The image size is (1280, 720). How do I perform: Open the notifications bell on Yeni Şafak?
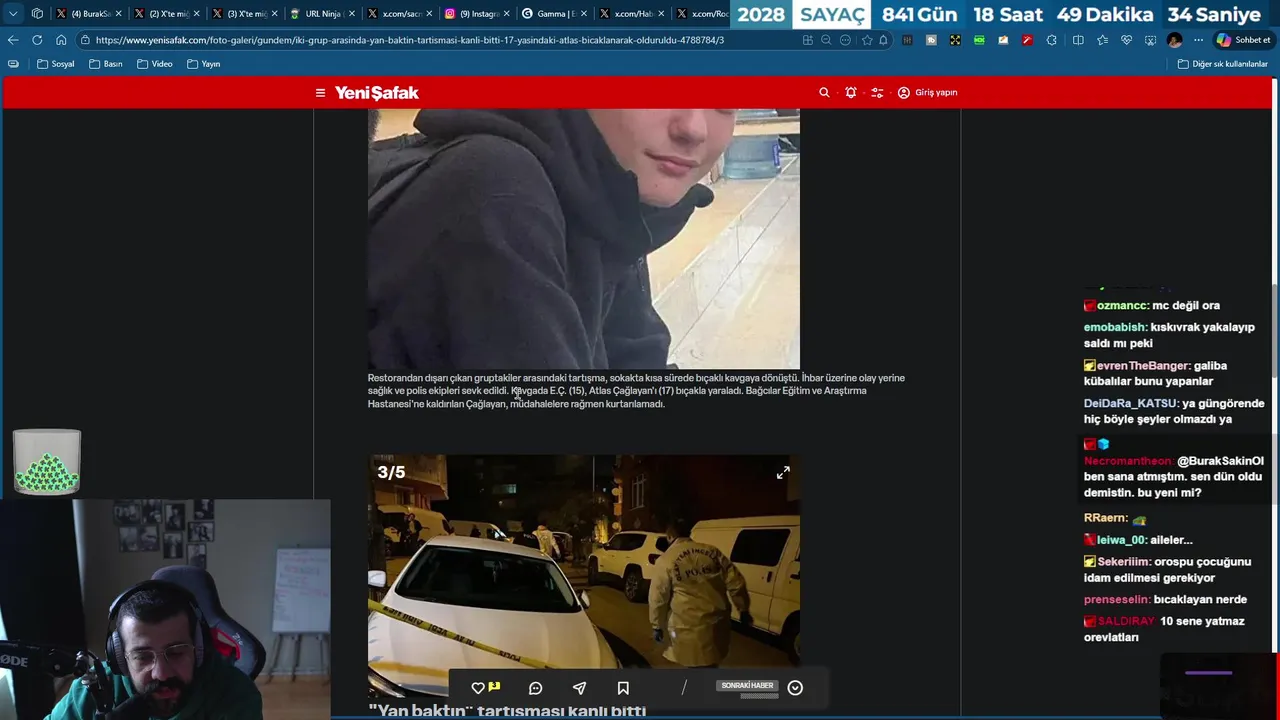point(851,92)
